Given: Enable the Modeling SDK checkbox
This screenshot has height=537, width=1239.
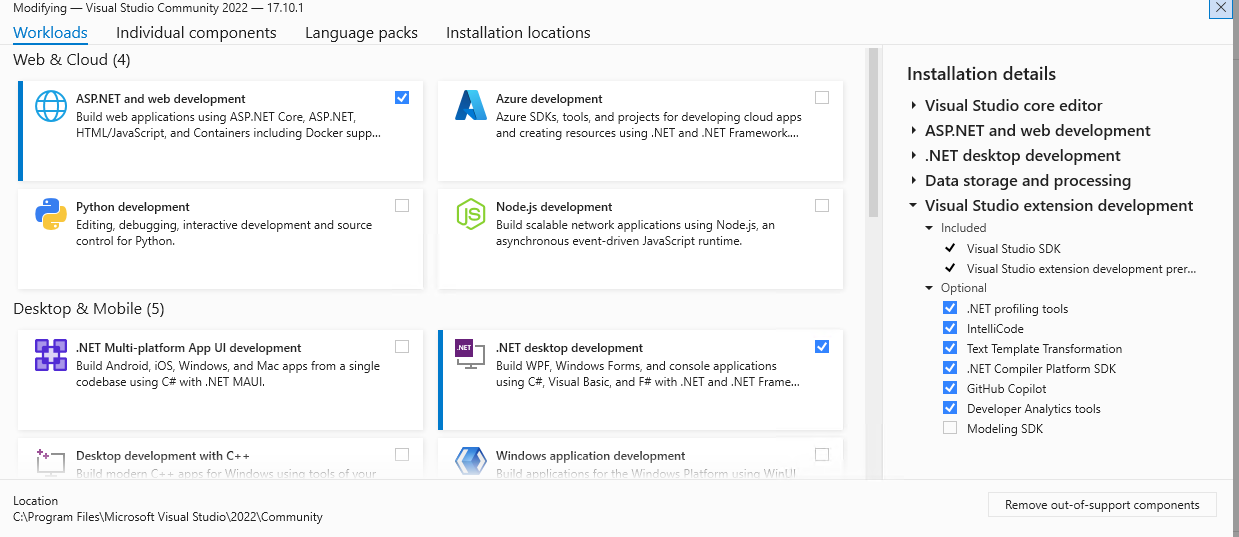Looking at the screenshot, I should (x=950, y=428).
